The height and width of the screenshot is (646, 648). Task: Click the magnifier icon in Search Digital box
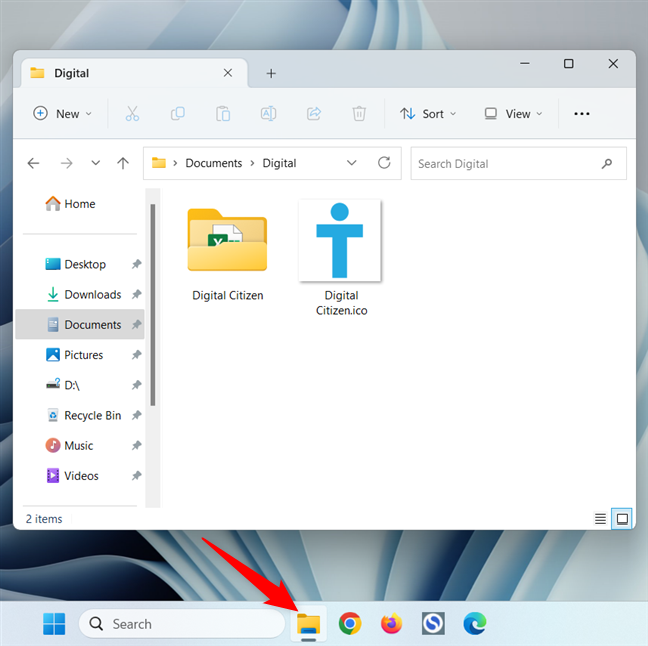pyautogui.click(x=607, y=164)
